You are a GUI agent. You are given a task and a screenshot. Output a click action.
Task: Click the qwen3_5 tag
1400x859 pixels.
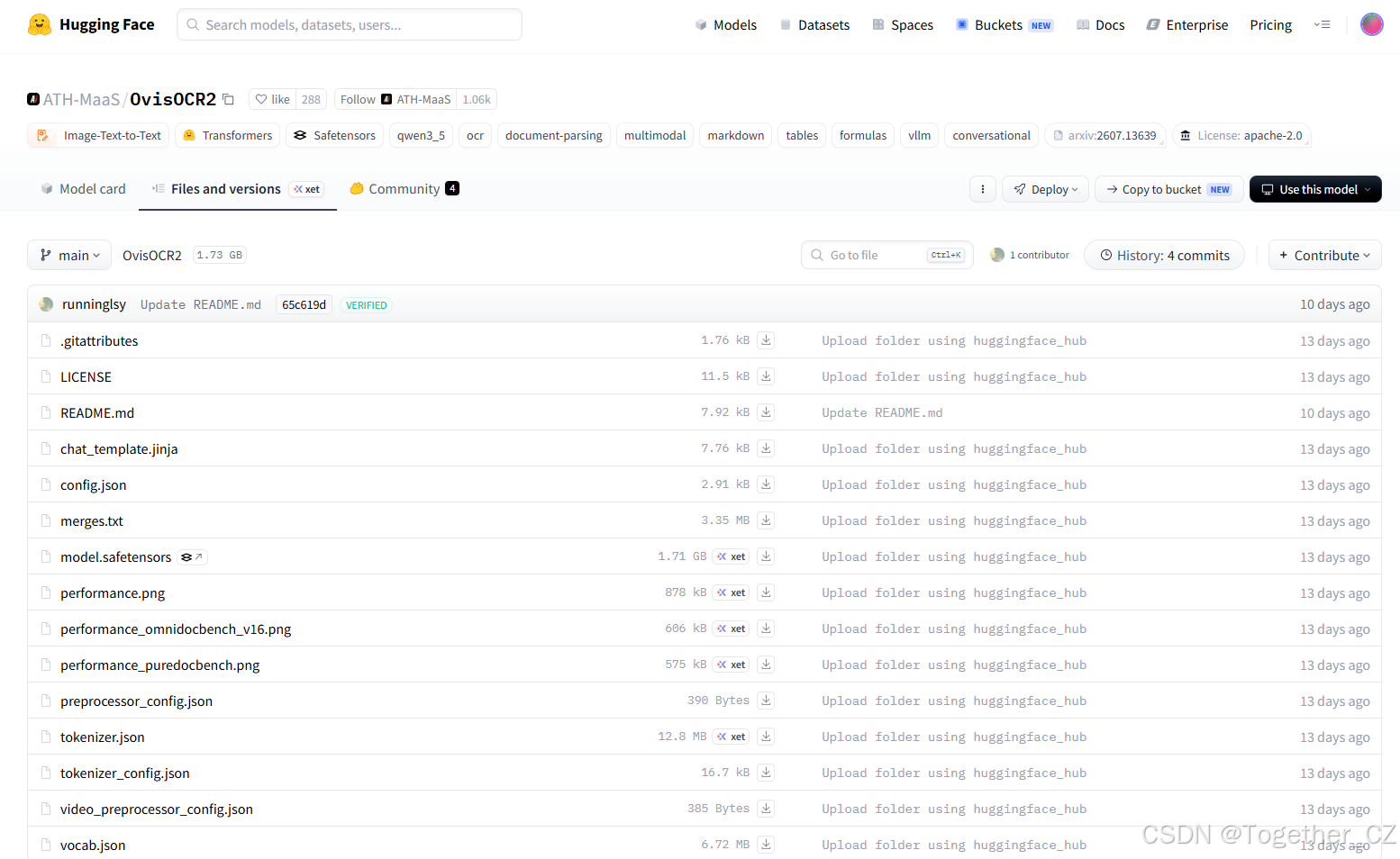(x=421, y=135)
